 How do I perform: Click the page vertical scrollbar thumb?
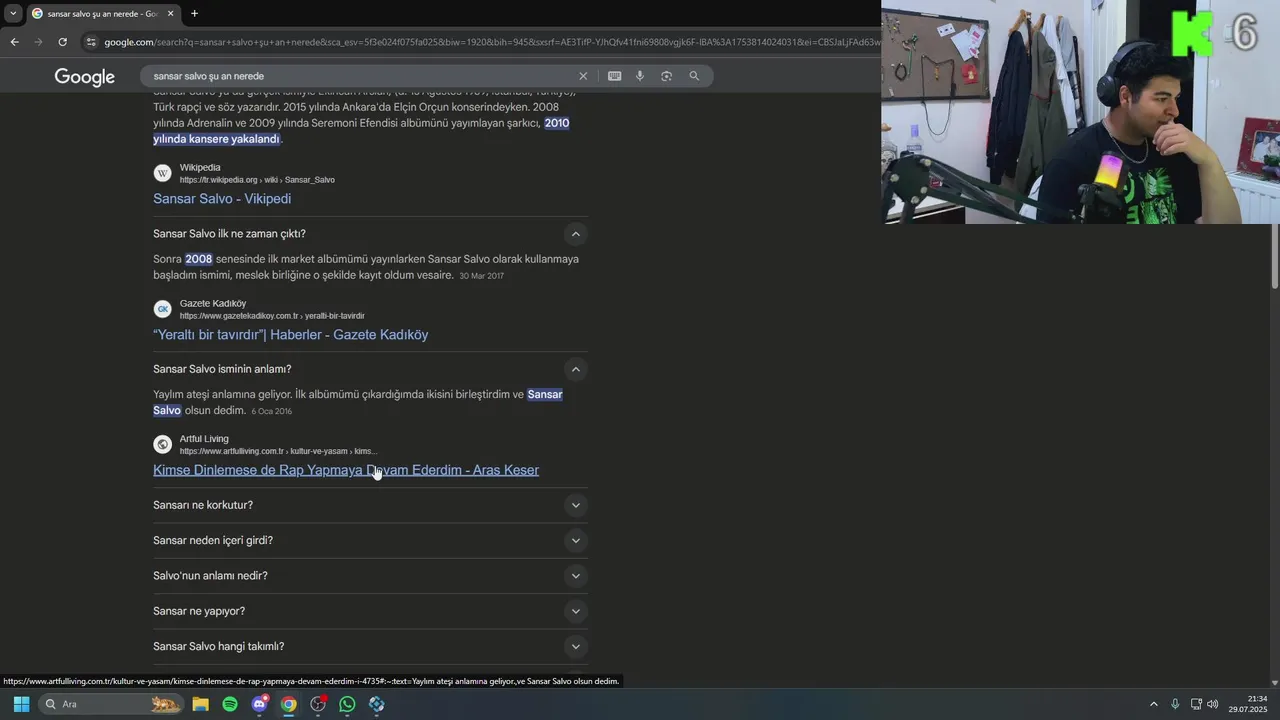1275,257
